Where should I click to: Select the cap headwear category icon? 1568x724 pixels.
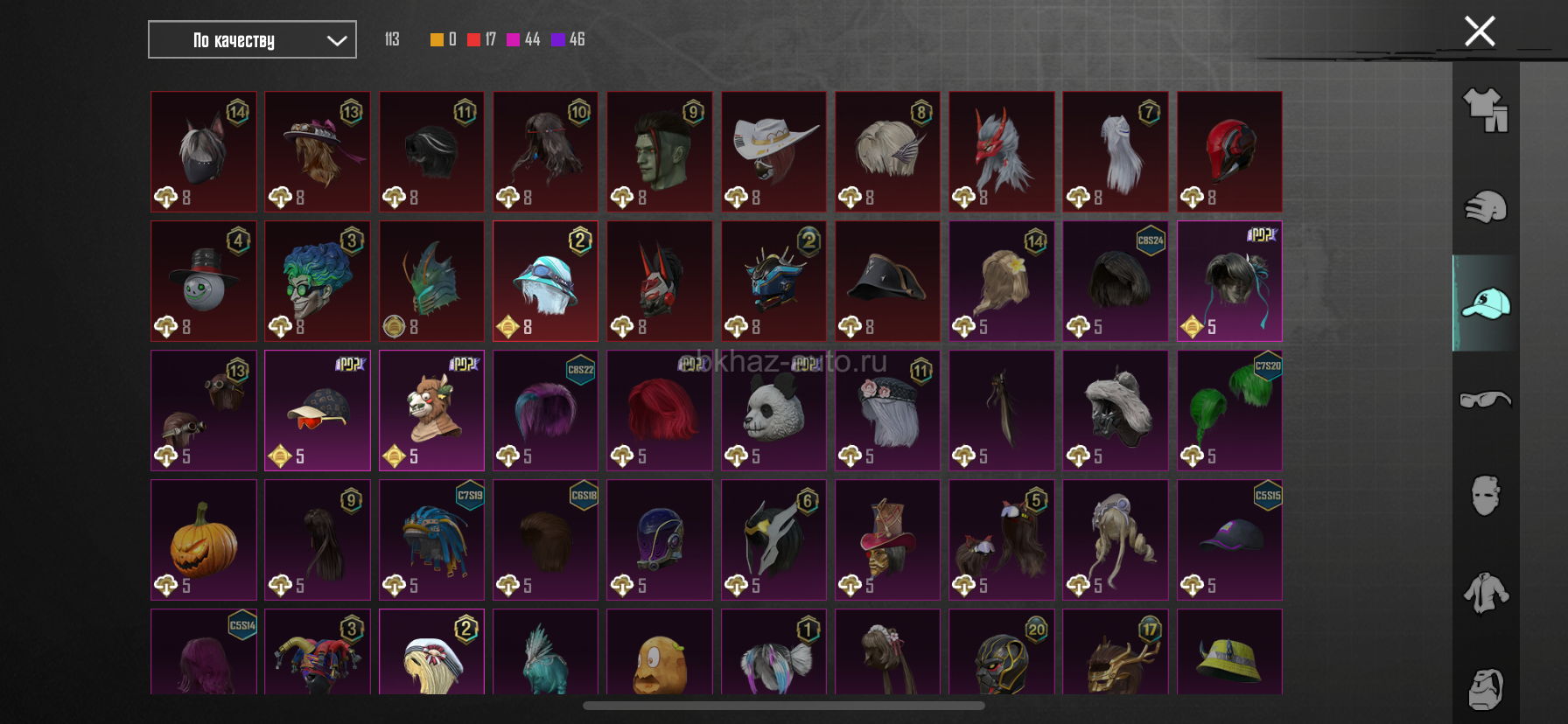click(1486, 303)
